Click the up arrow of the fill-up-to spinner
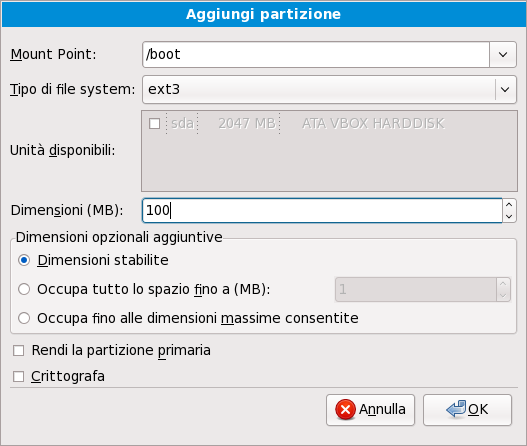The image size is (527, 446). pyautogui.click(x=503, y=284)
